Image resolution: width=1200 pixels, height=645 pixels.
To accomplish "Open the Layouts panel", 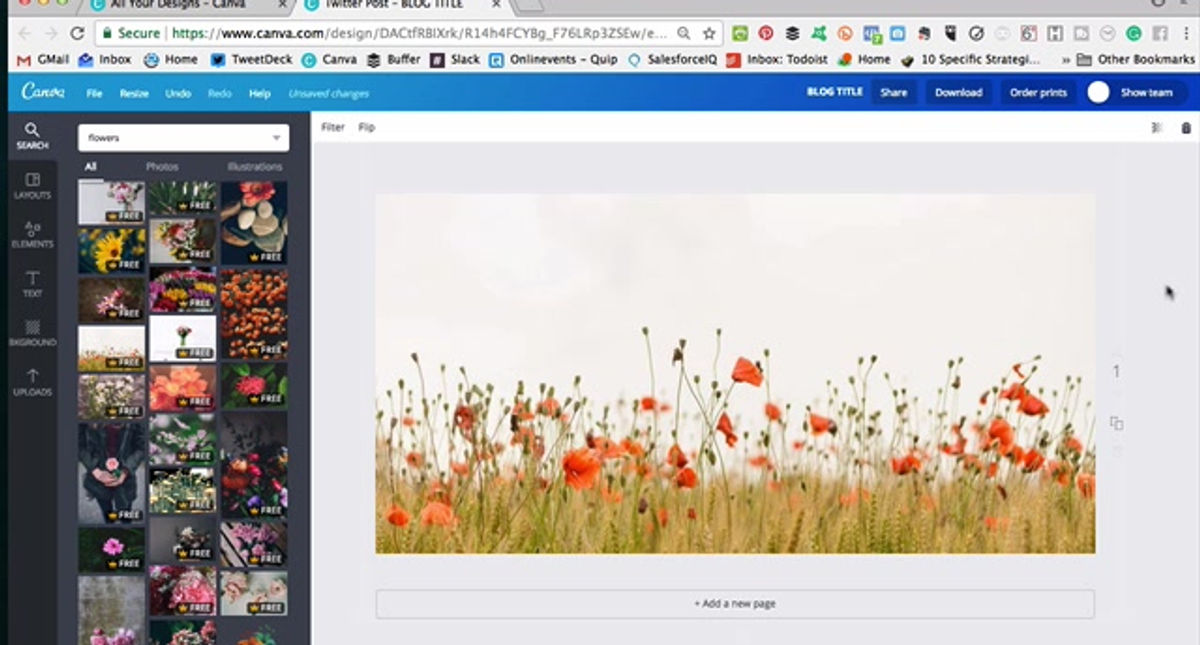I will coord(32,185).
